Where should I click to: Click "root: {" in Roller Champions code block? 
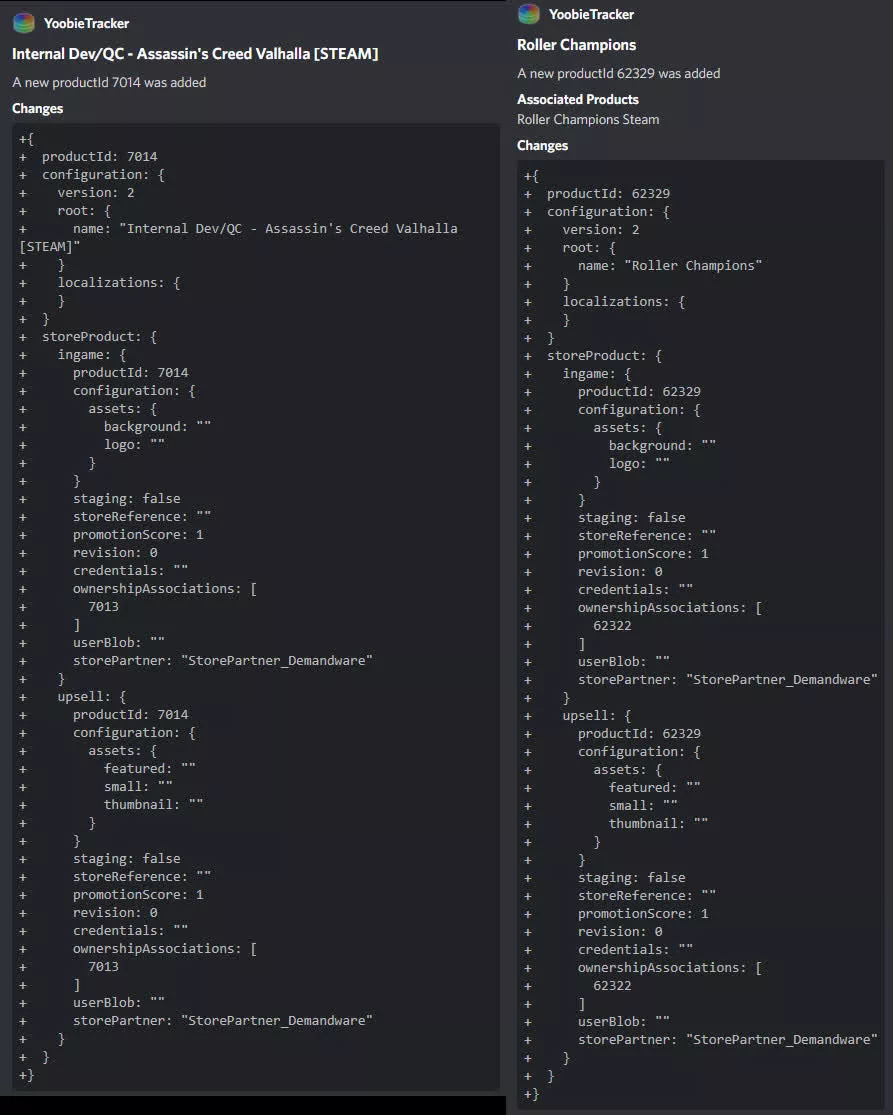[x=589, y=248]
